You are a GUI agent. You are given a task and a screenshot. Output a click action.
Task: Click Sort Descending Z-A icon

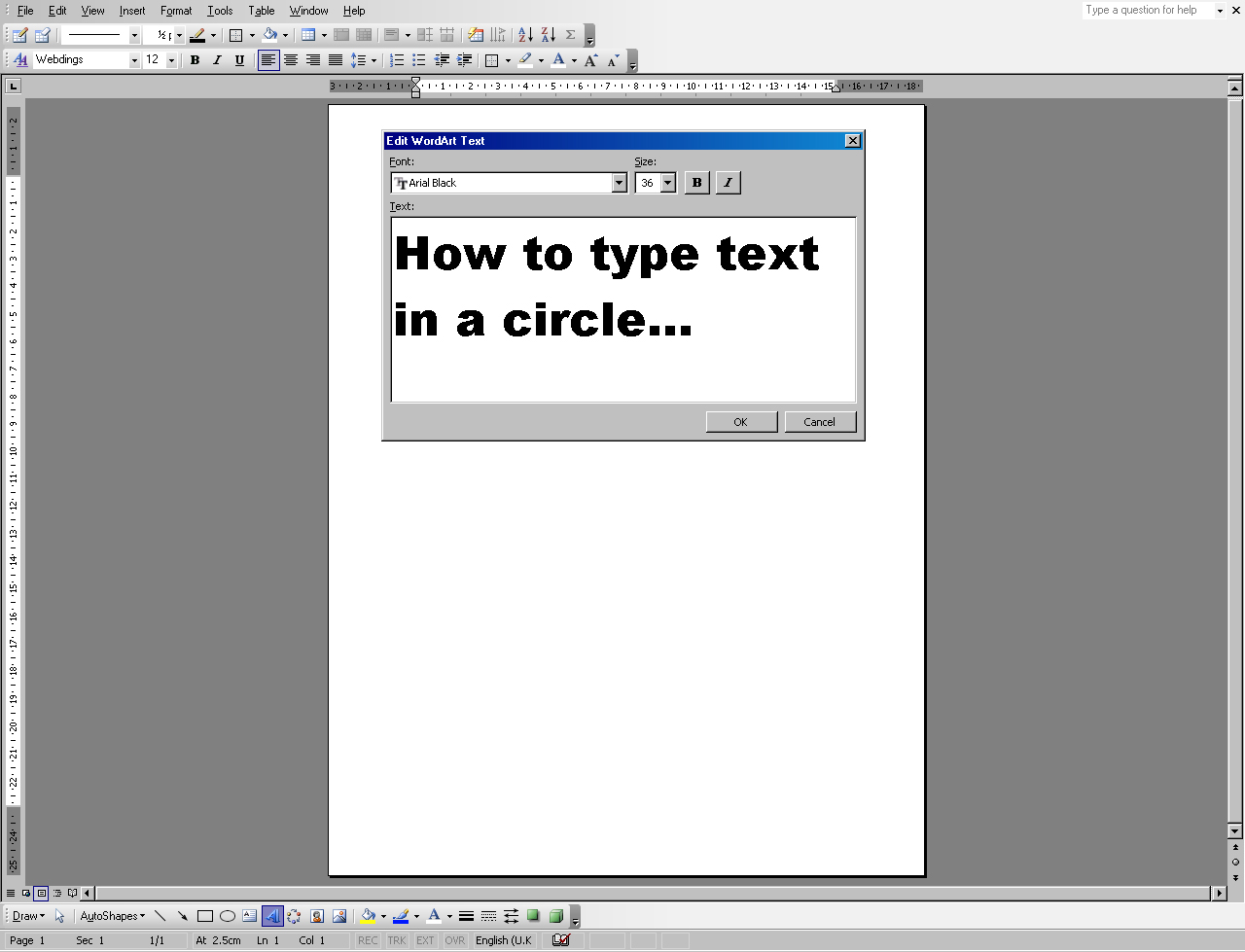tap(549, 35)
